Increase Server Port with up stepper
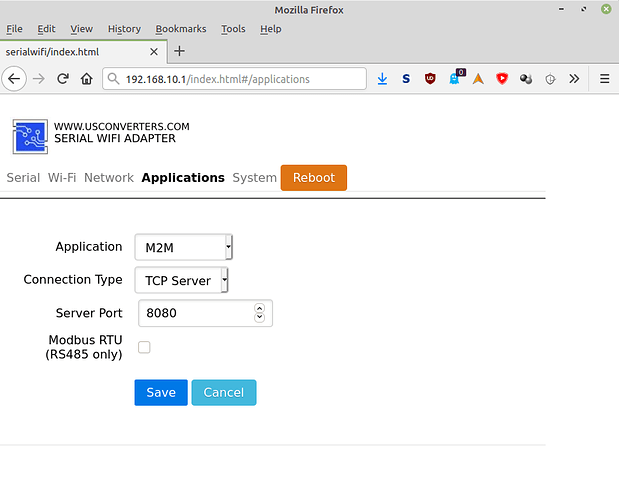 pyautogui.click(x=259, y=308)
